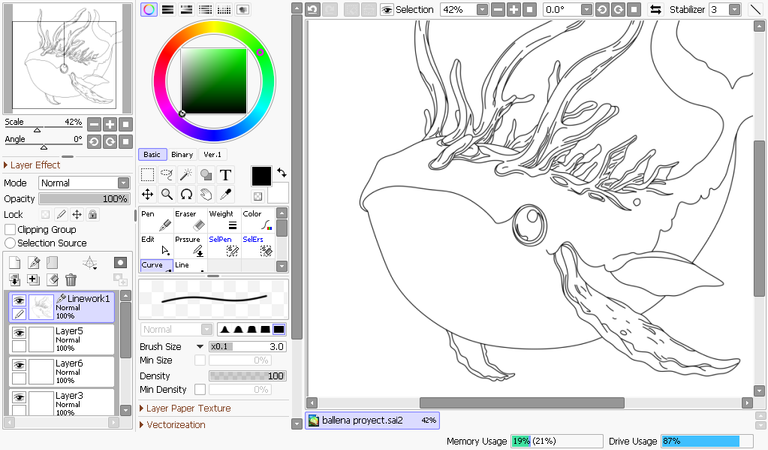Hide the Layer5 layer
Image resolution: width=768 pixels, height=450 pixels.
click(x=19, y=333)
